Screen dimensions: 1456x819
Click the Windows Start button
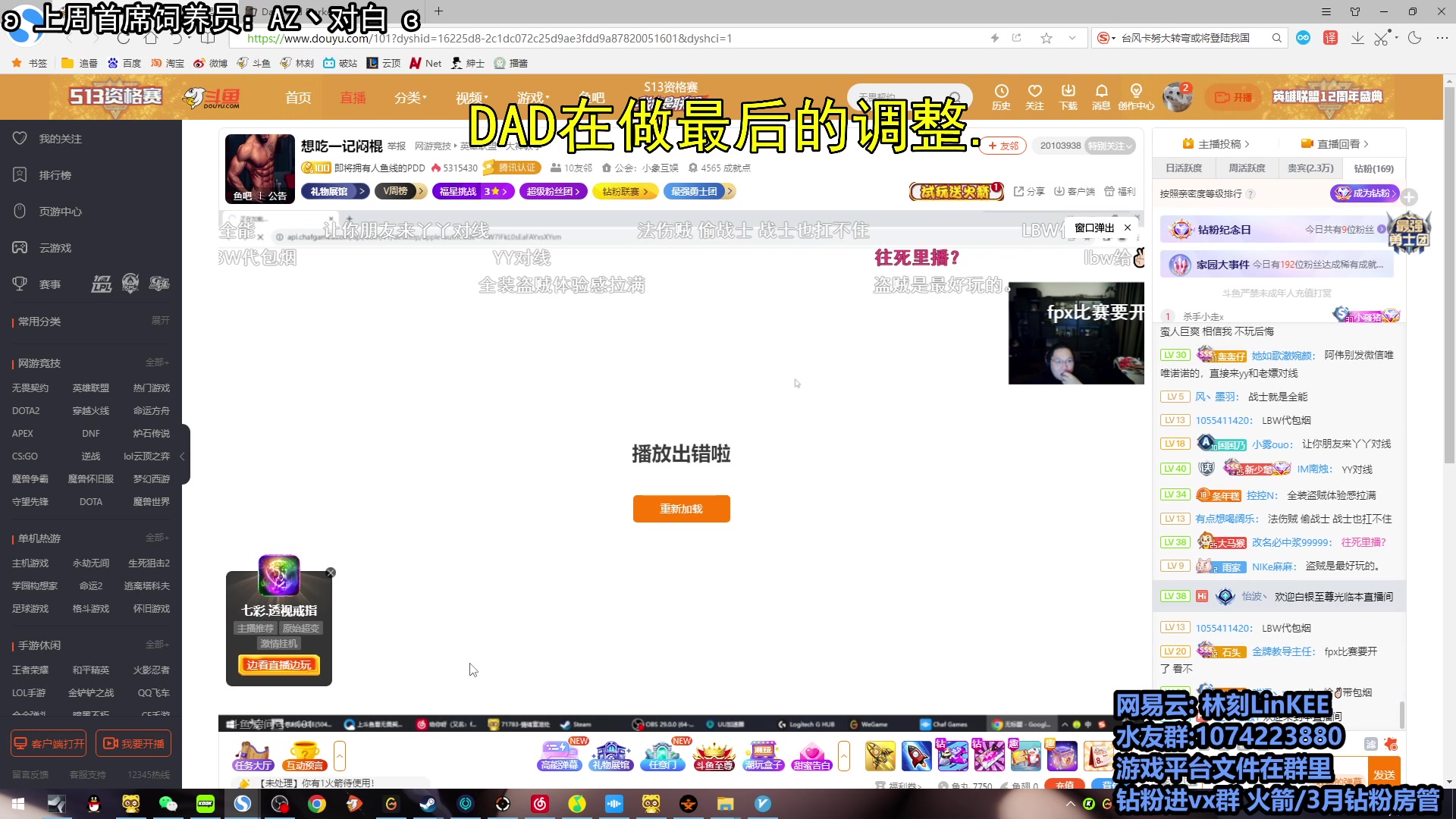point(18,804)
